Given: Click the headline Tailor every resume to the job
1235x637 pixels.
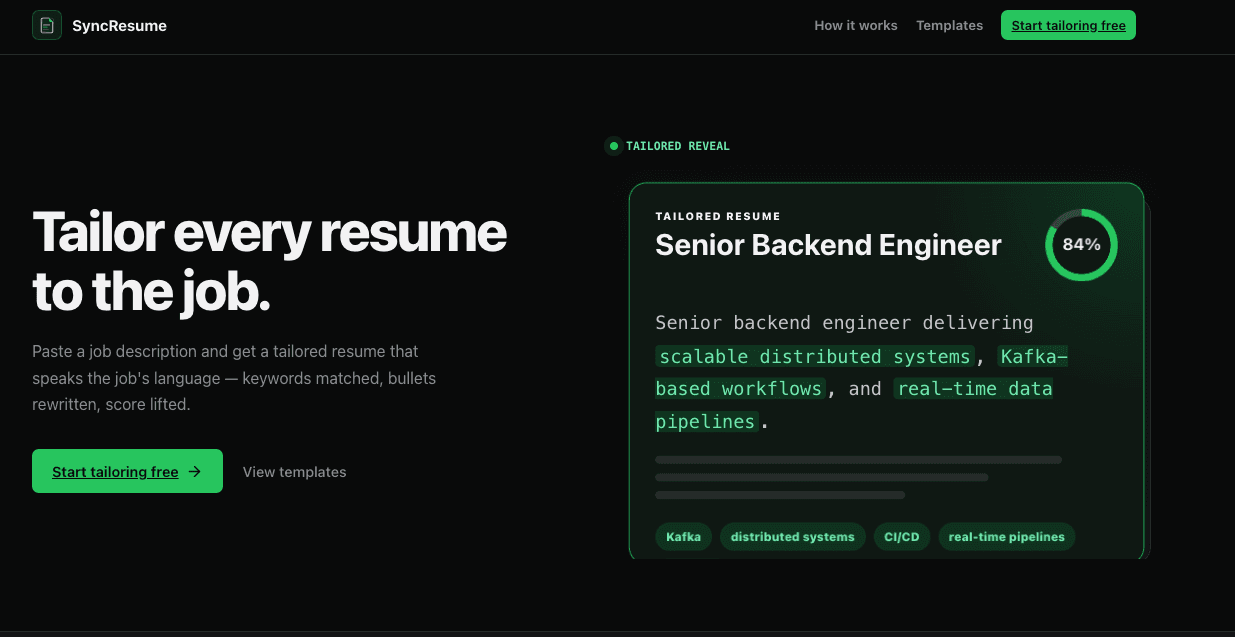Looking at the screenshot, I should point(270,262).
